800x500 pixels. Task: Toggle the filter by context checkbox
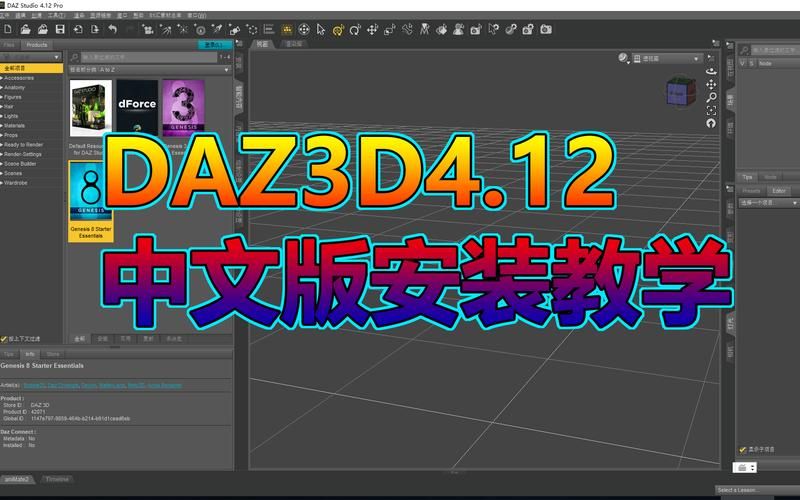4,339
